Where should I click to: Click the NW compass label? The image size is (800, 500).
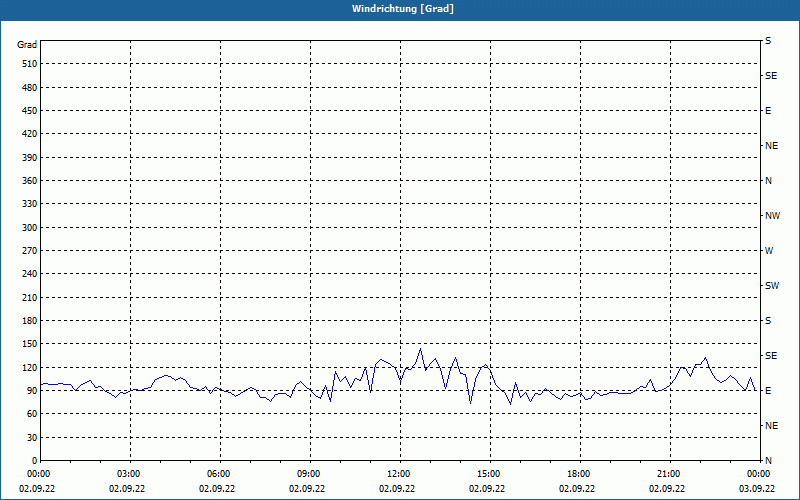772,216
